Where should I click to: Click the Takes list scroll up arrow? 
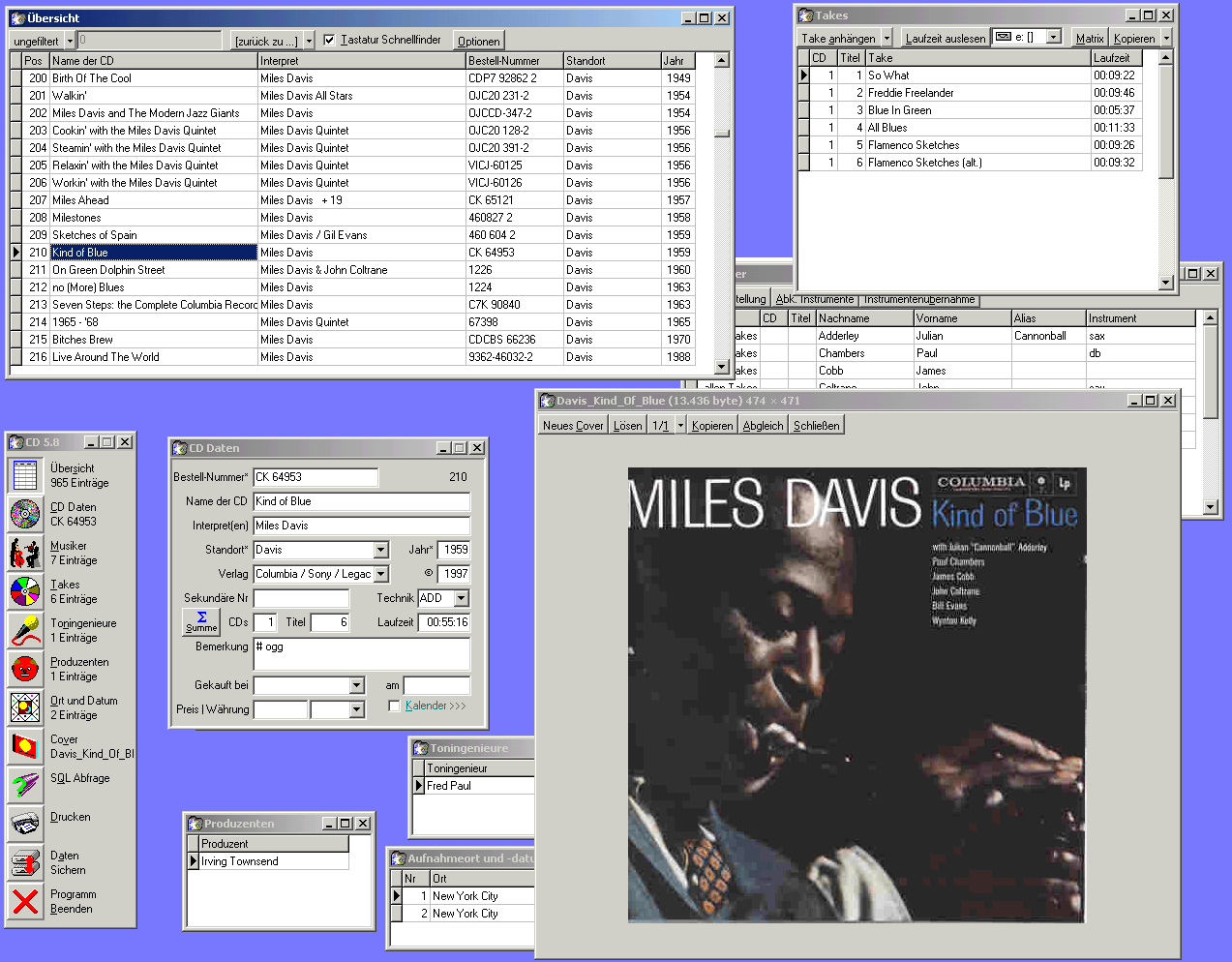[x=1165, y=57]
